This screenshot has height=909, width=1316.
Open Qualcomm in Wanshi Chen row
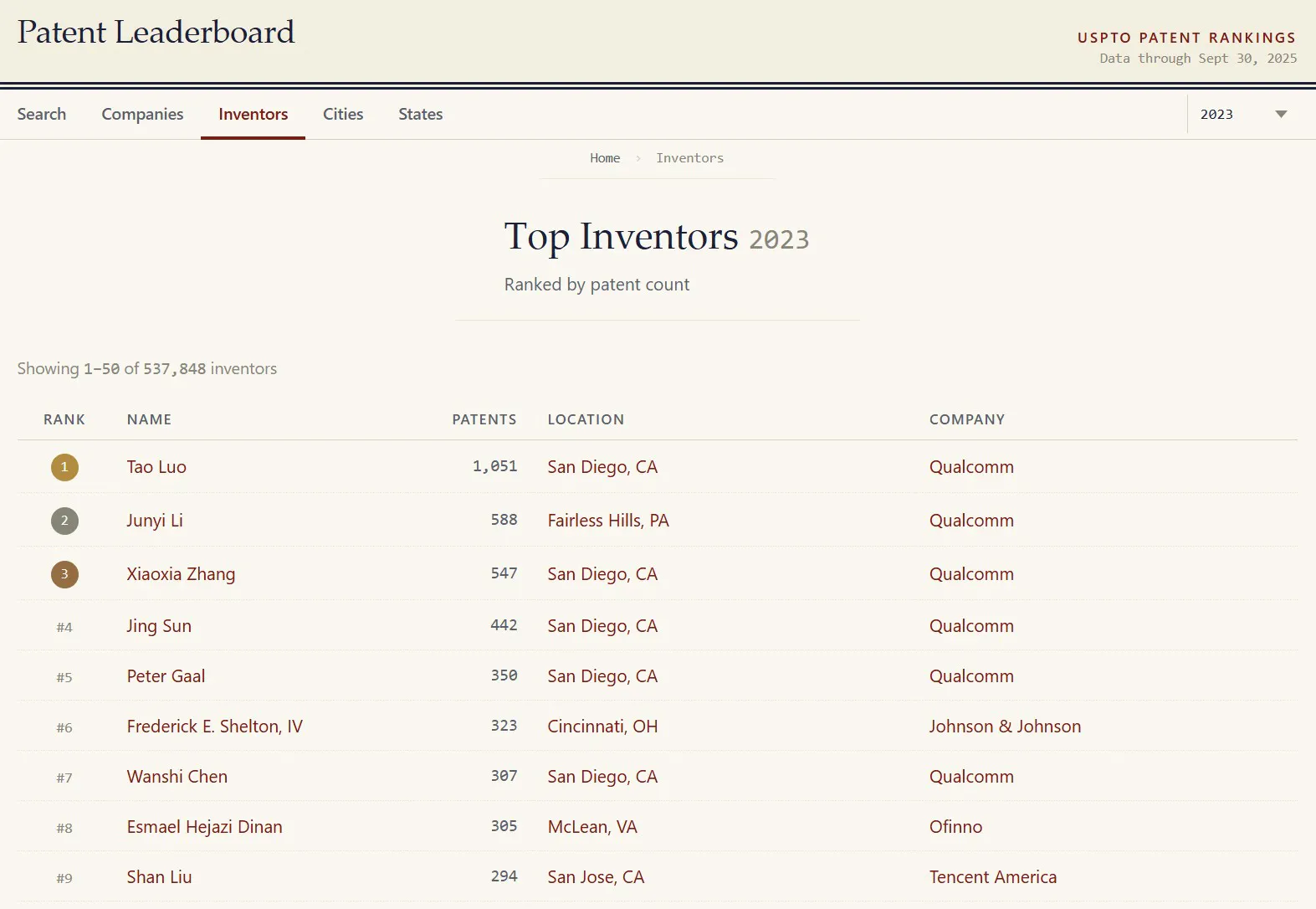tap(971, 777)
